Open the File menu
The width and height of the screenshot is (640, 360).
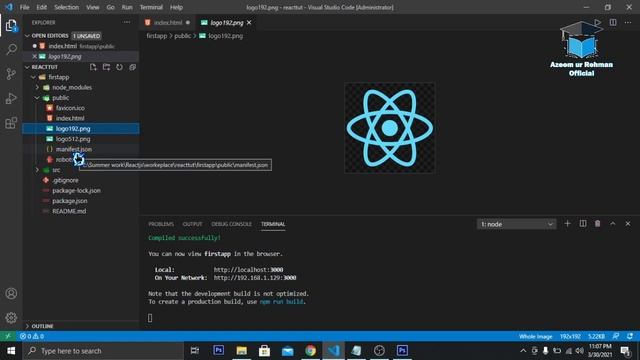click(24, 7)
